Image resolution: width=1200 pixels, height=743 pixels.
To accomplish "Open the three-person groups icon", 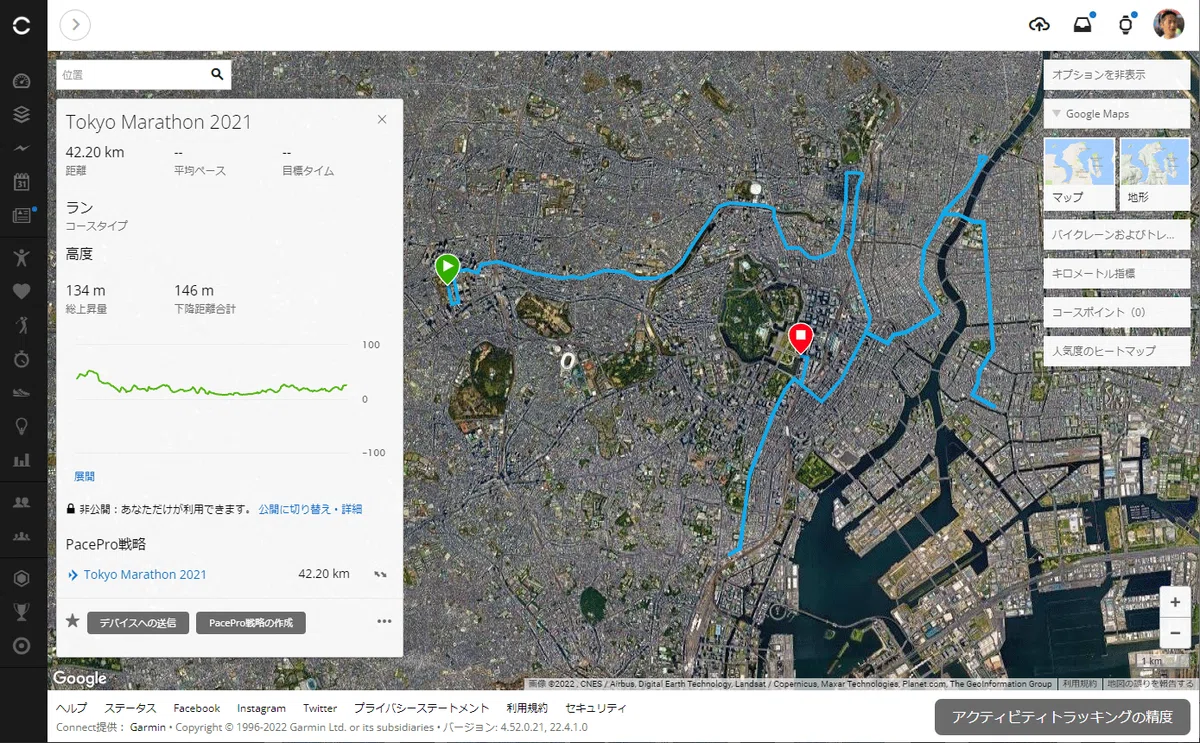I will [21, 536].
